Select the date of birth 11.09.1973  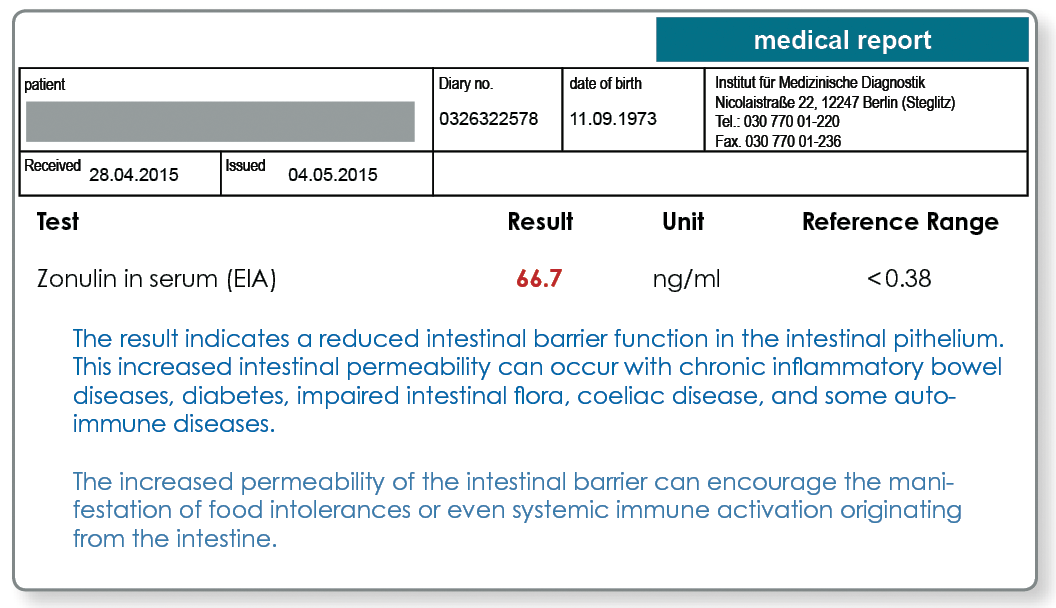(613, 119)
